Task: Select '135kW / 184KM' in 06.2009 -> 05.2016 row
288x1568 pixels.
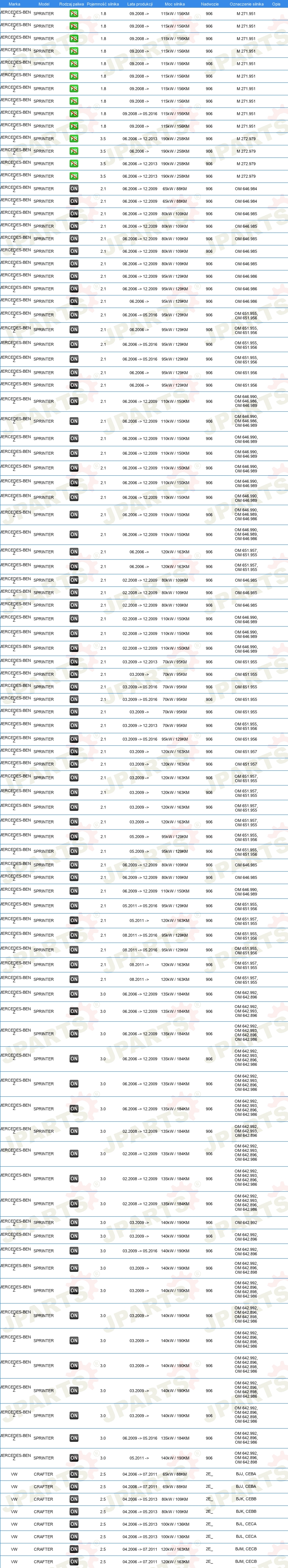Action: 175,1438
